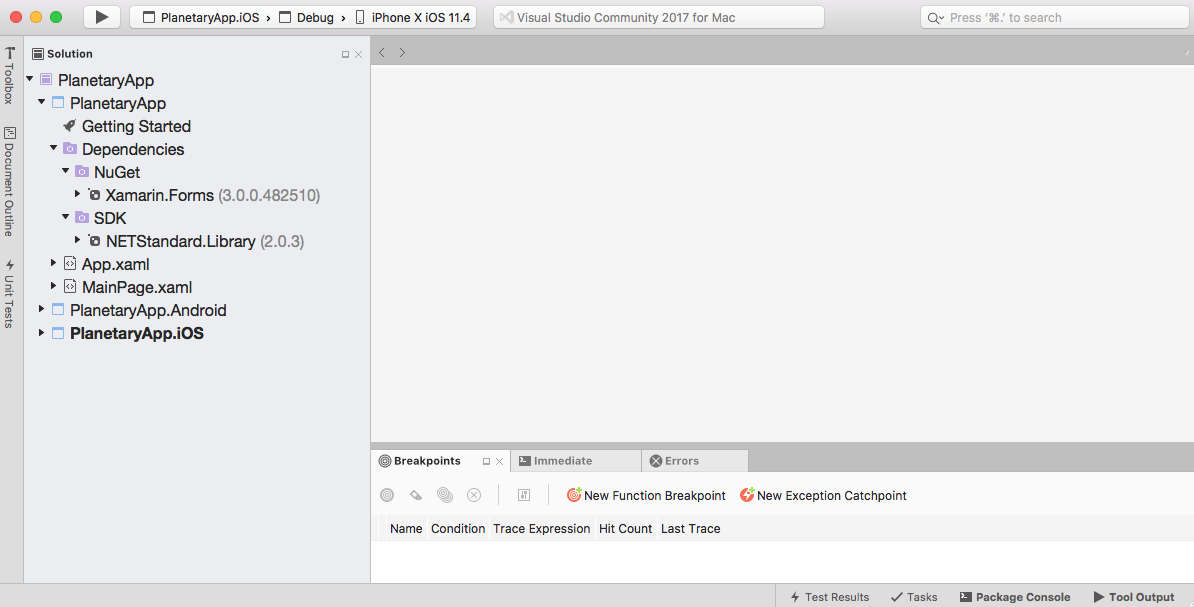
Task: Change the Debug configuration selector
Action: click(306, 18)
